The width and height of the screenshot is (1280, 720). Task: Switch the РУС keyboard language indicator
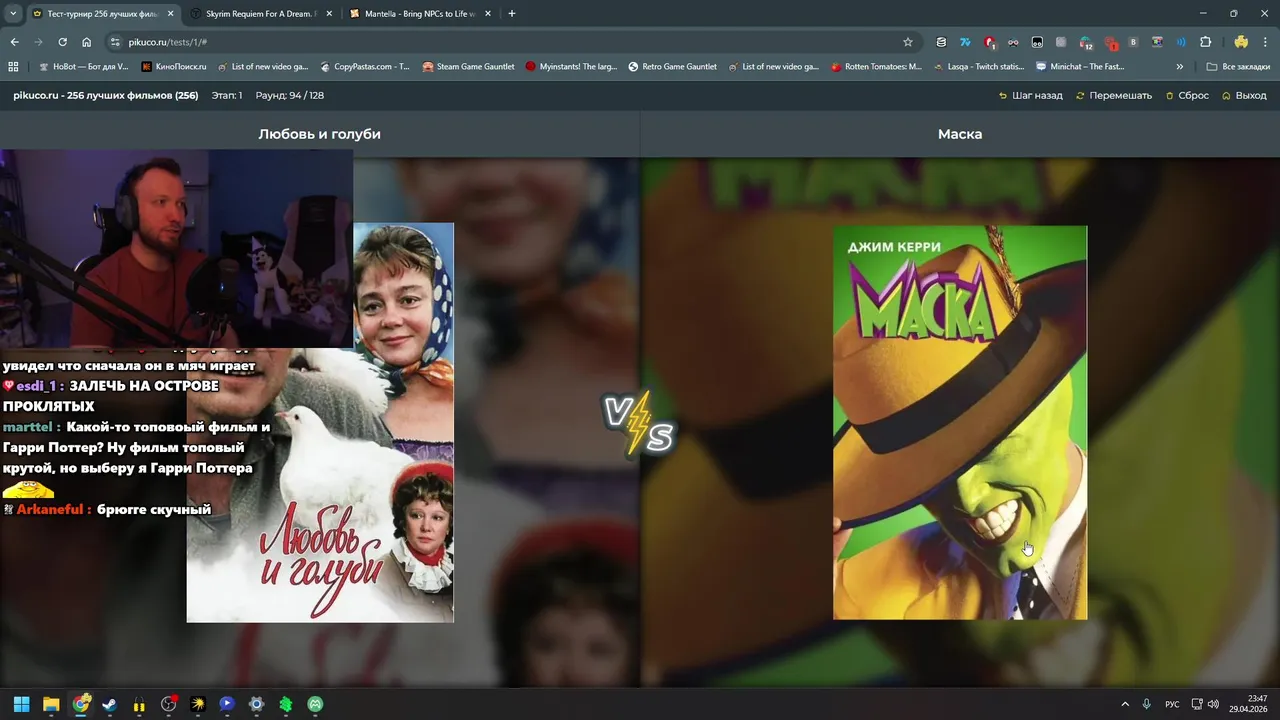click(x=1172, y=704)
